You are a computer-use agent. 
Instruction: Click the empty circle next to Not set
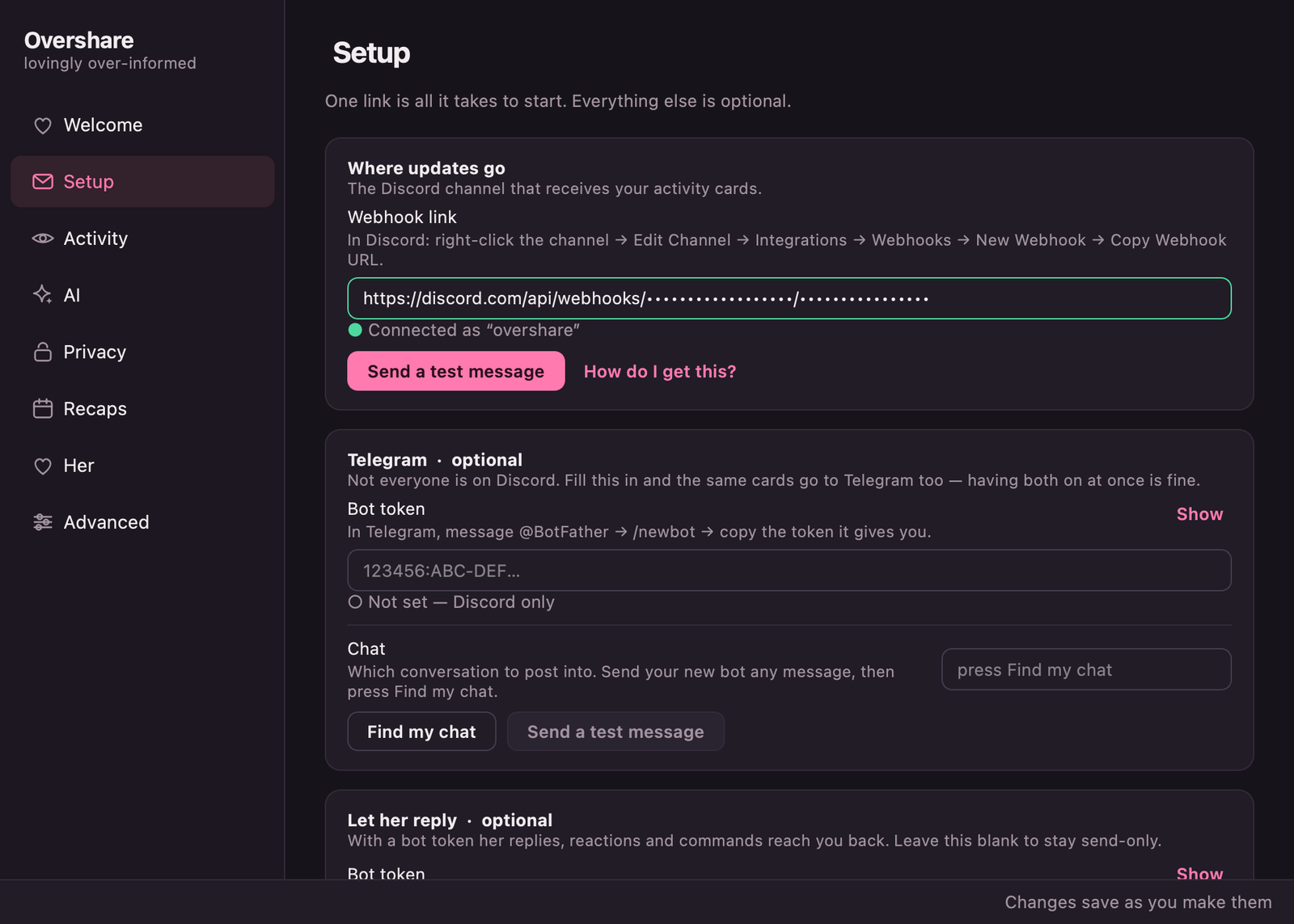(x=355, y=601)
